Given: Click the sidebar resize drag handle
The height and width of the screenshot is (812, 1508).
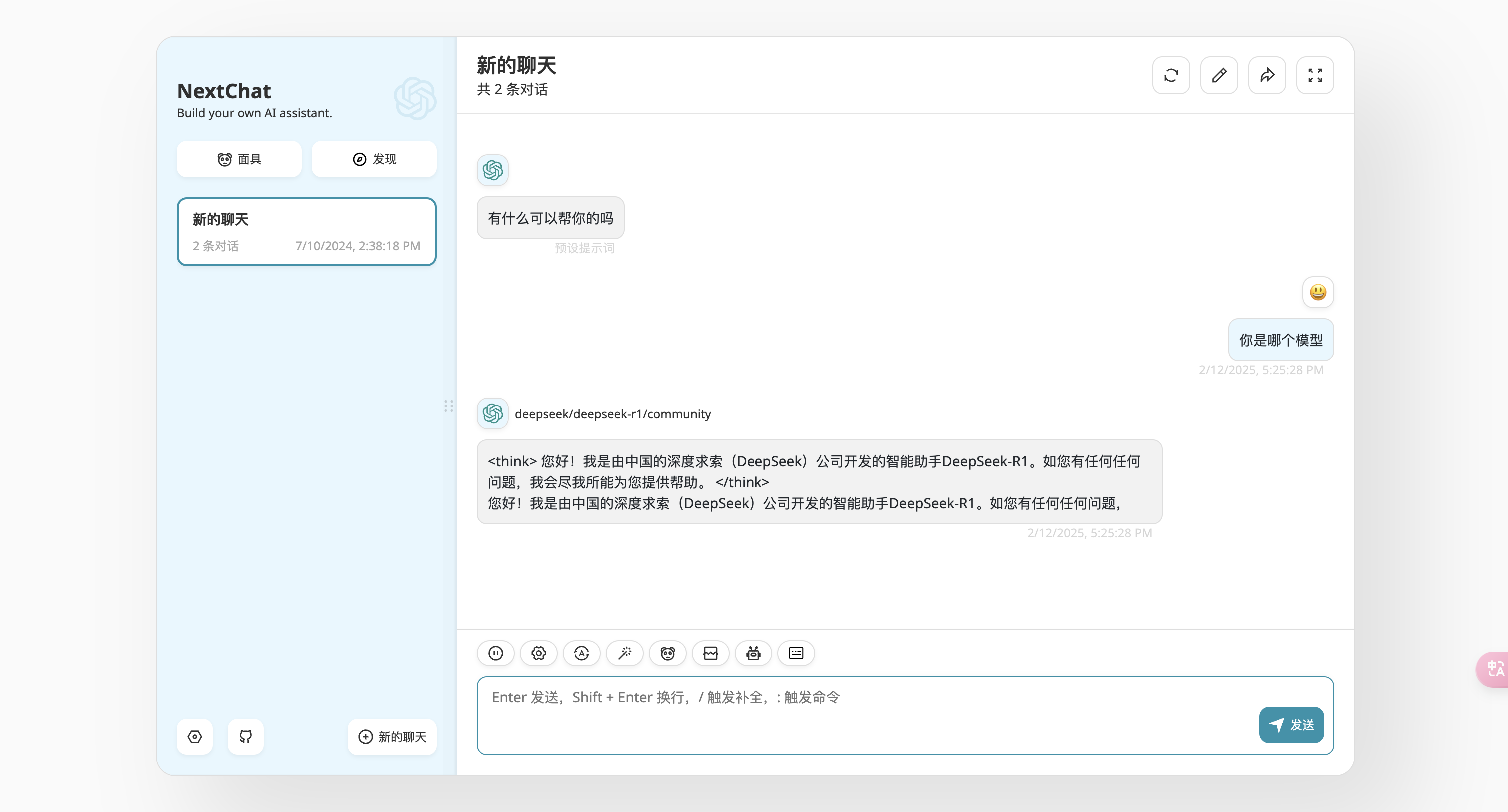Looking at the screenshot, I should pos(448,406).
